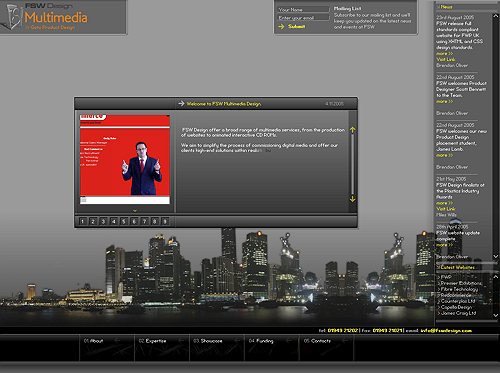Click the Enter your email field
This screenshot has width=500, height=373.
303,18
